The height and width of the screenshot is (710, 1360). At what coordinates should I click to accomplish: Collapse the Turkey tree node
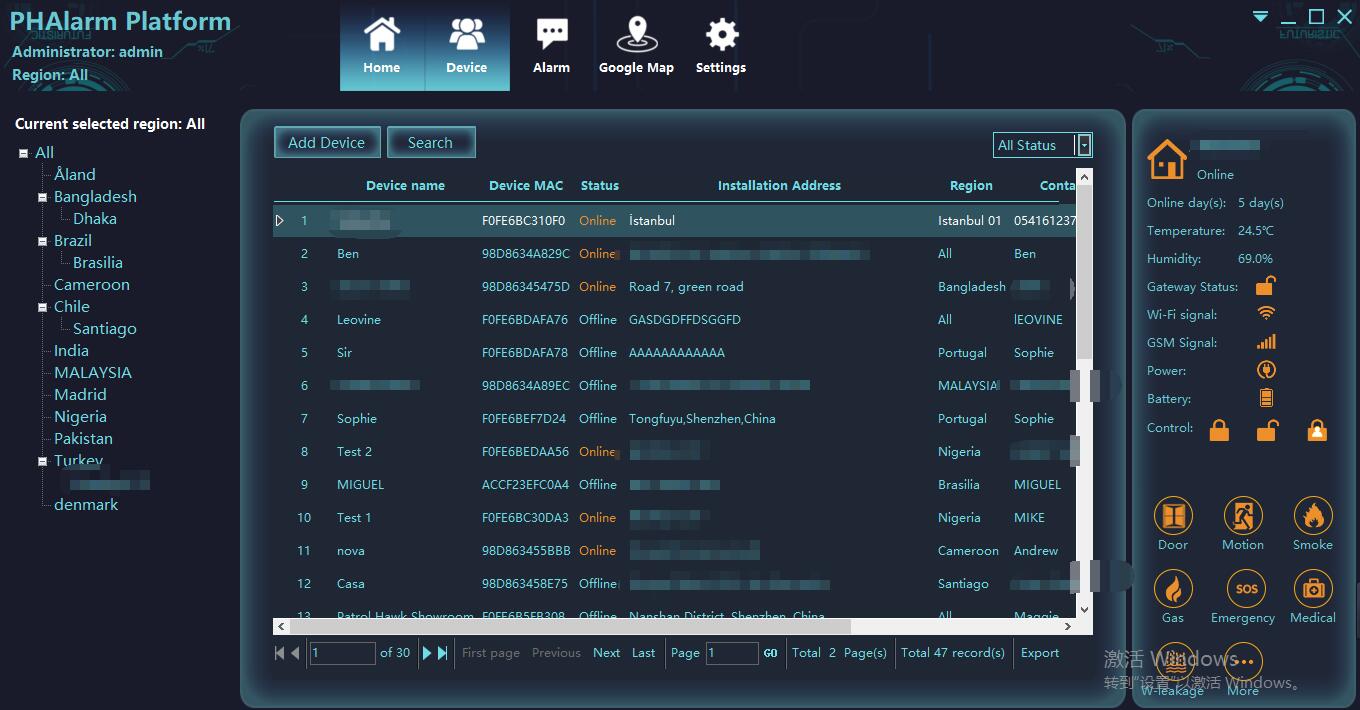point(43,461)
